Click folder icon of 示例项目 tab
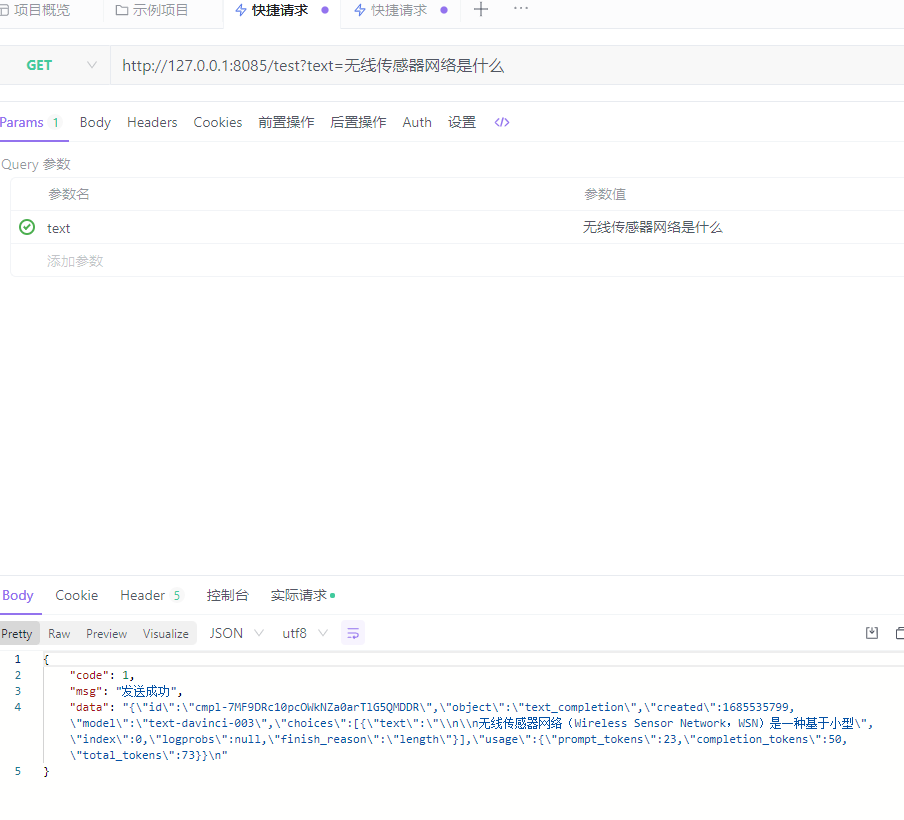 [122, 10]
